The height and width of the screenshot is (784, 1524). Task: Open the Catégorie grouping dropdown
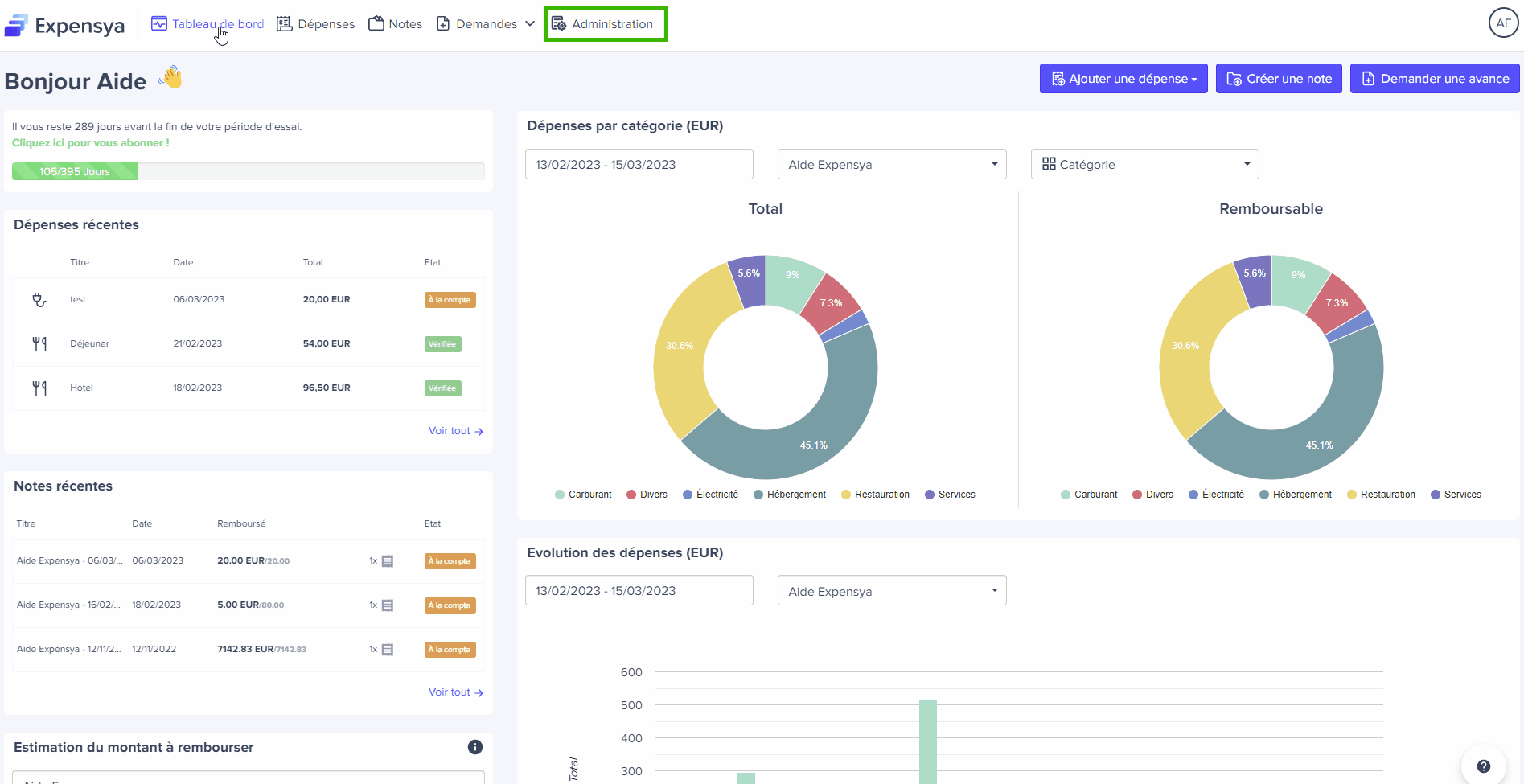pyautogui.click(x=1144, y=164)
